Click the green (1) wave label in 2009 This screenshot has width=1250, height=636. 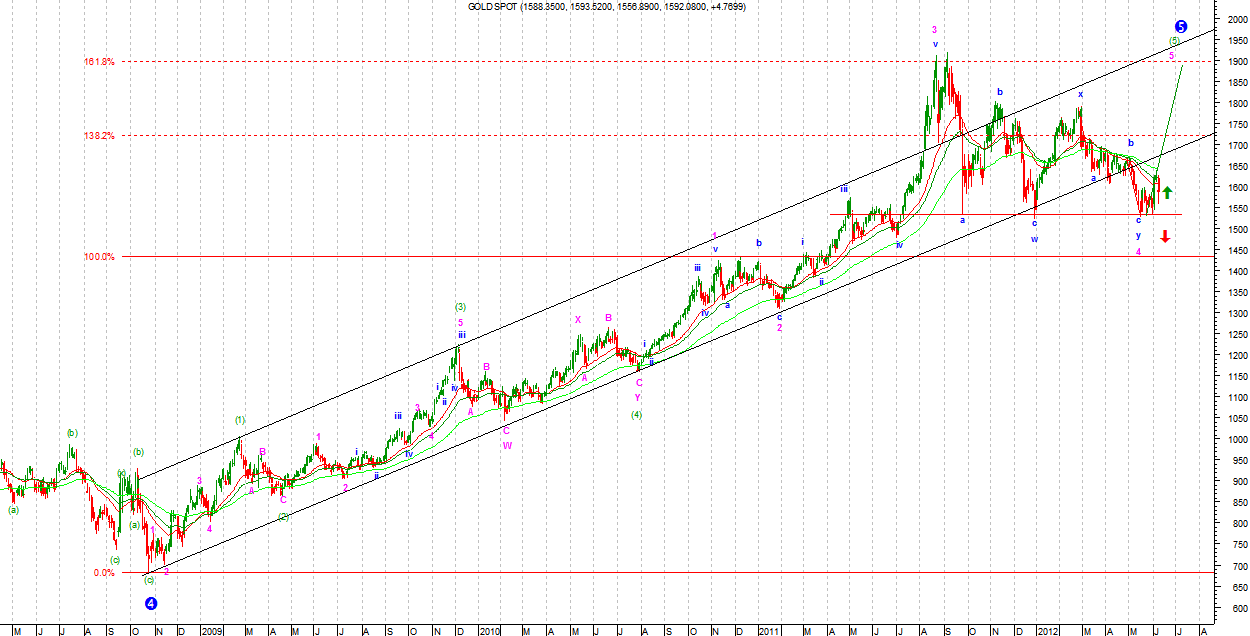pos(240,419)
